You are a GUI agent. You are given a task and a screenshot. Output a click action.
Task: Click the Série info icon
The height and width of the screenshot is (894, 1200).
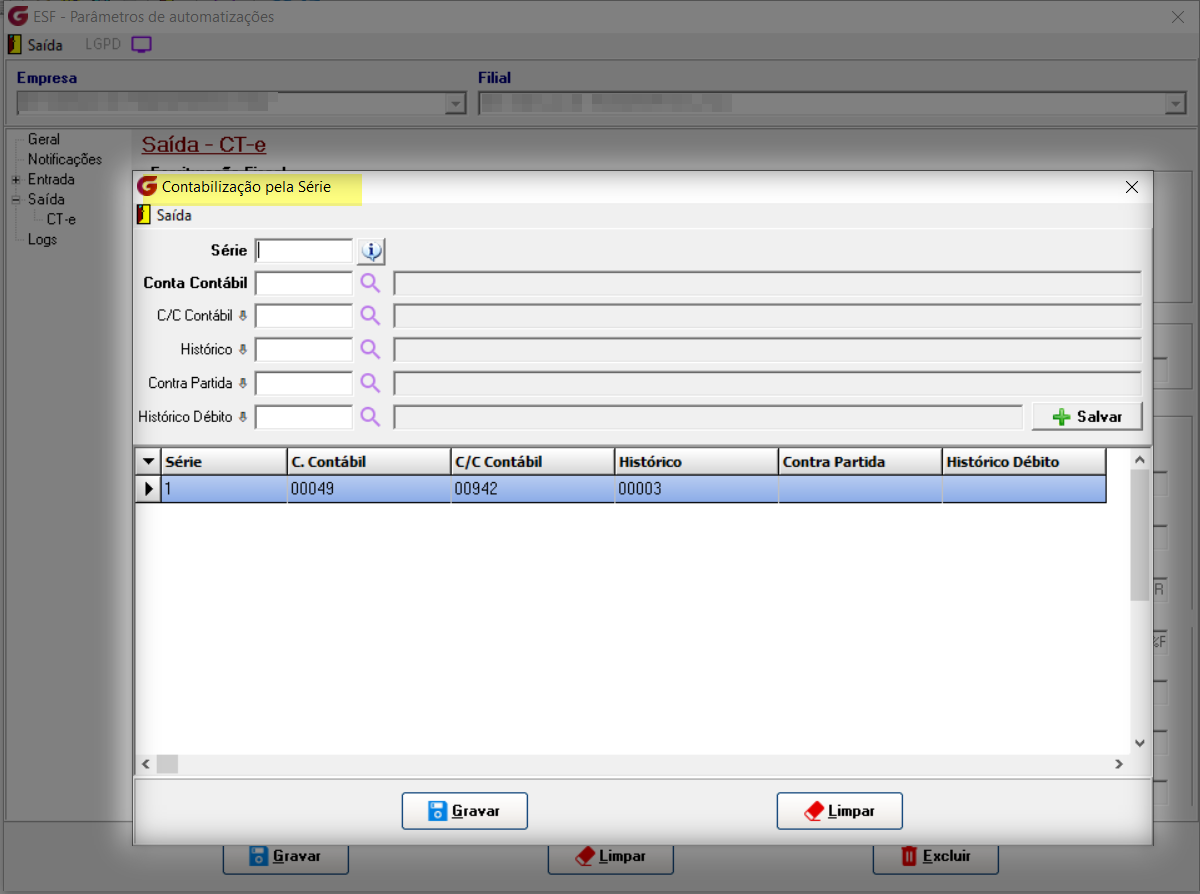point(371,250)
